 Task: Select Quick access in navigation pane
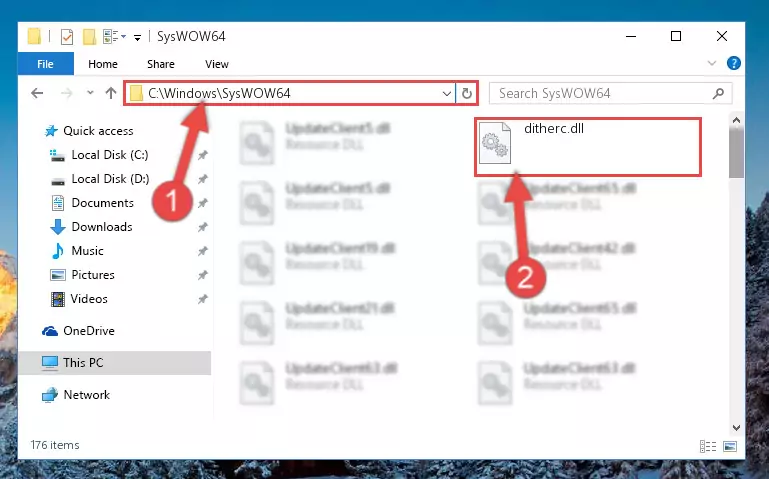[x=98, y=131]
